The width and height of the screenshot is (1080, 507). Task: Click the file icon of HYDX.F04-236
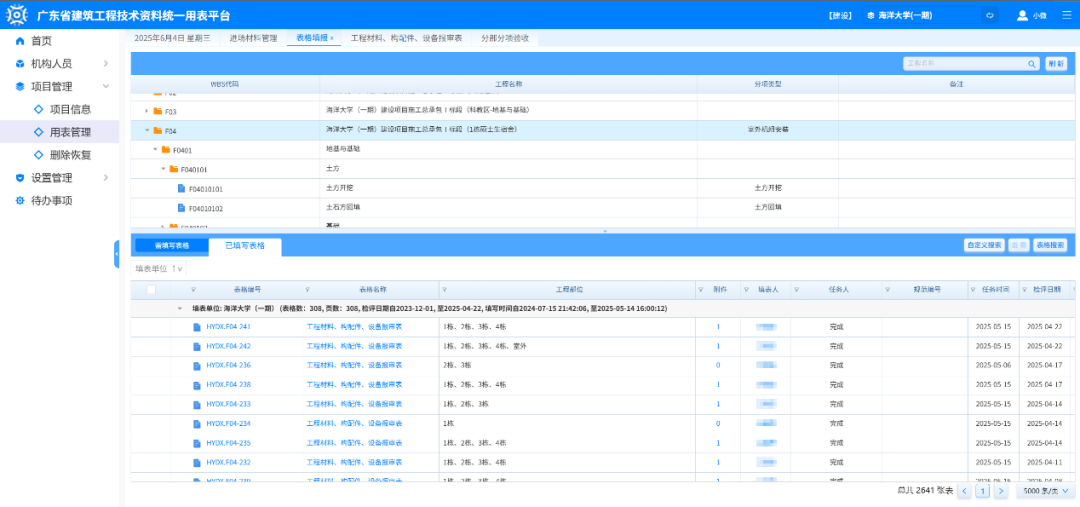click(x=197, y=365)
